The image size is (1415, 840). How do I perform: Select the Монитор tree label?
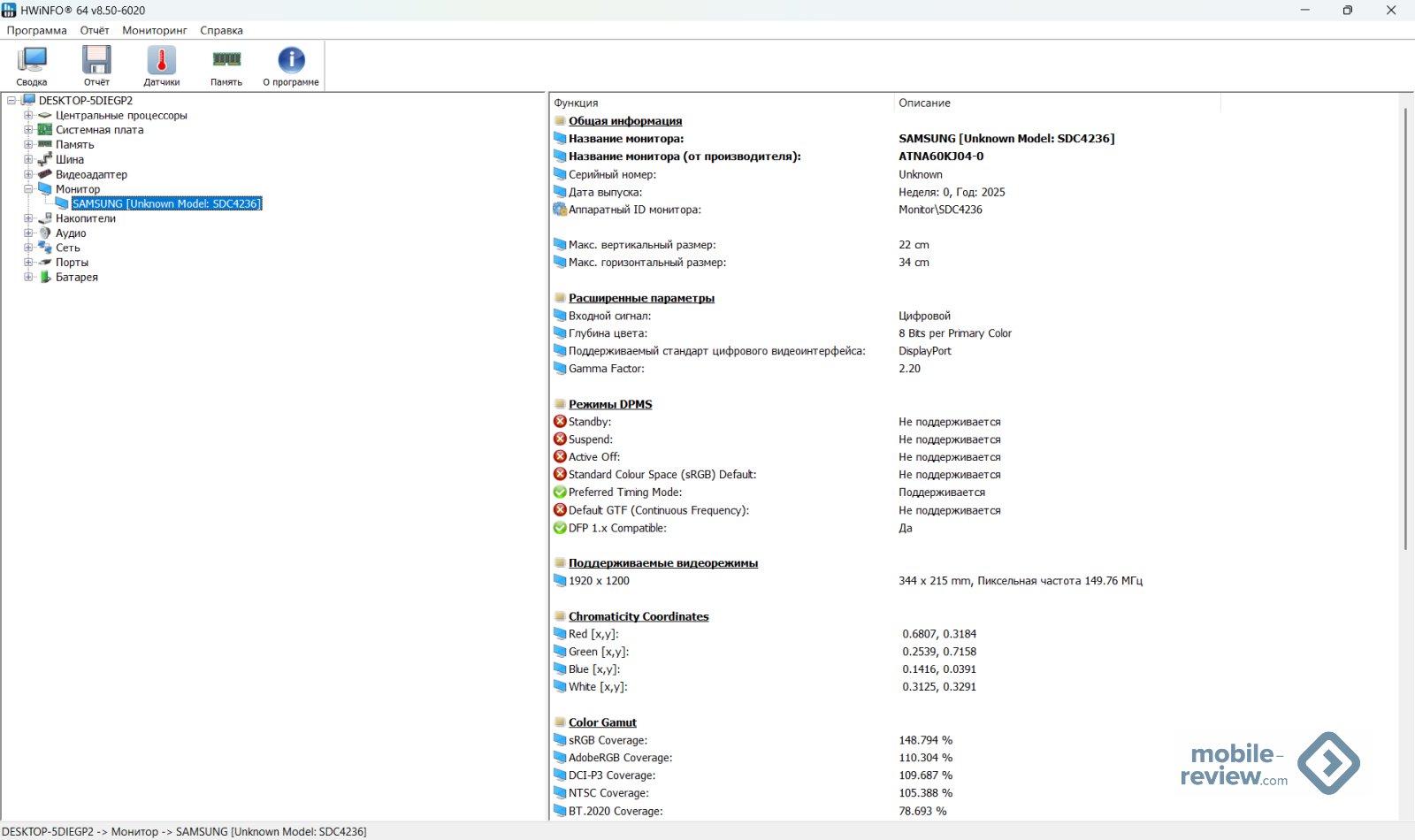78,188
